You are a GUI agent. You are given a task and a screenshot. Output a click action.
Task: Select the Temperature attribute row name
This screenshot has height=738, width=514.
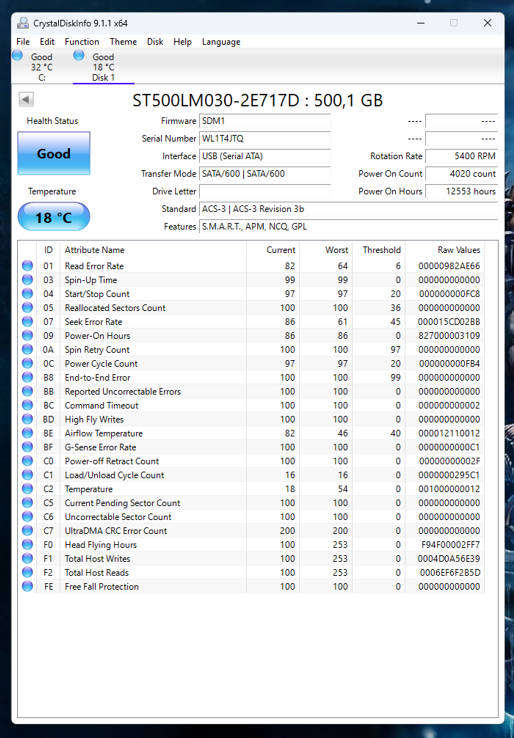pyautogui.click(x=88, y=489)
